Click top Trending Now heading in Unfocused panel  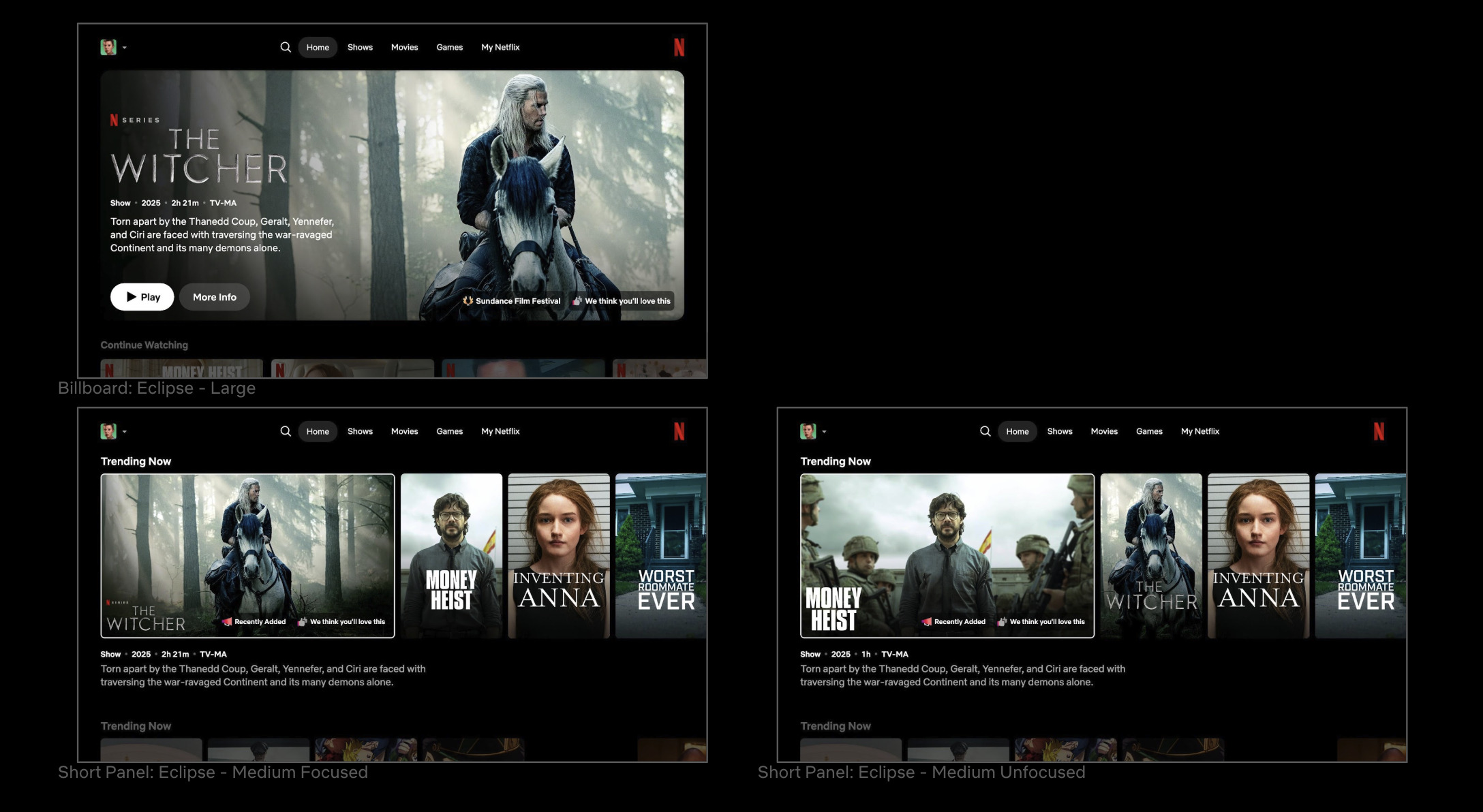836,461
